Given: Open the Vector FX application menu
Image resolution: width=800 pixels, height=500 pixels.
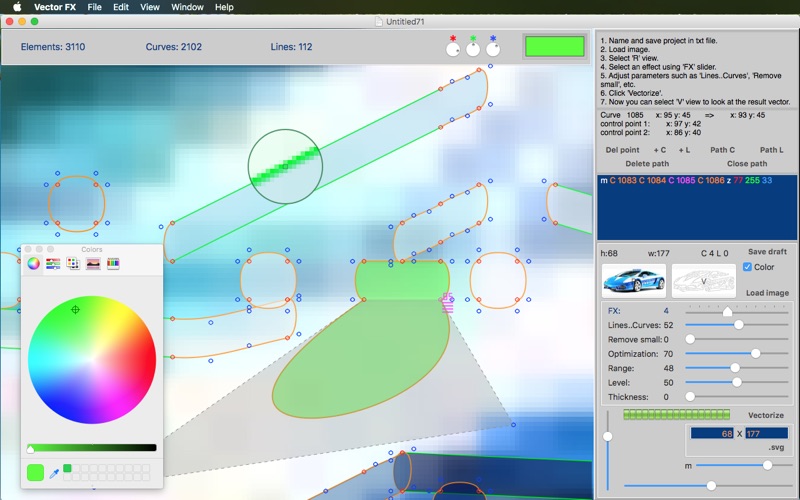Looking at the screenshot, I should pos(55,7).
